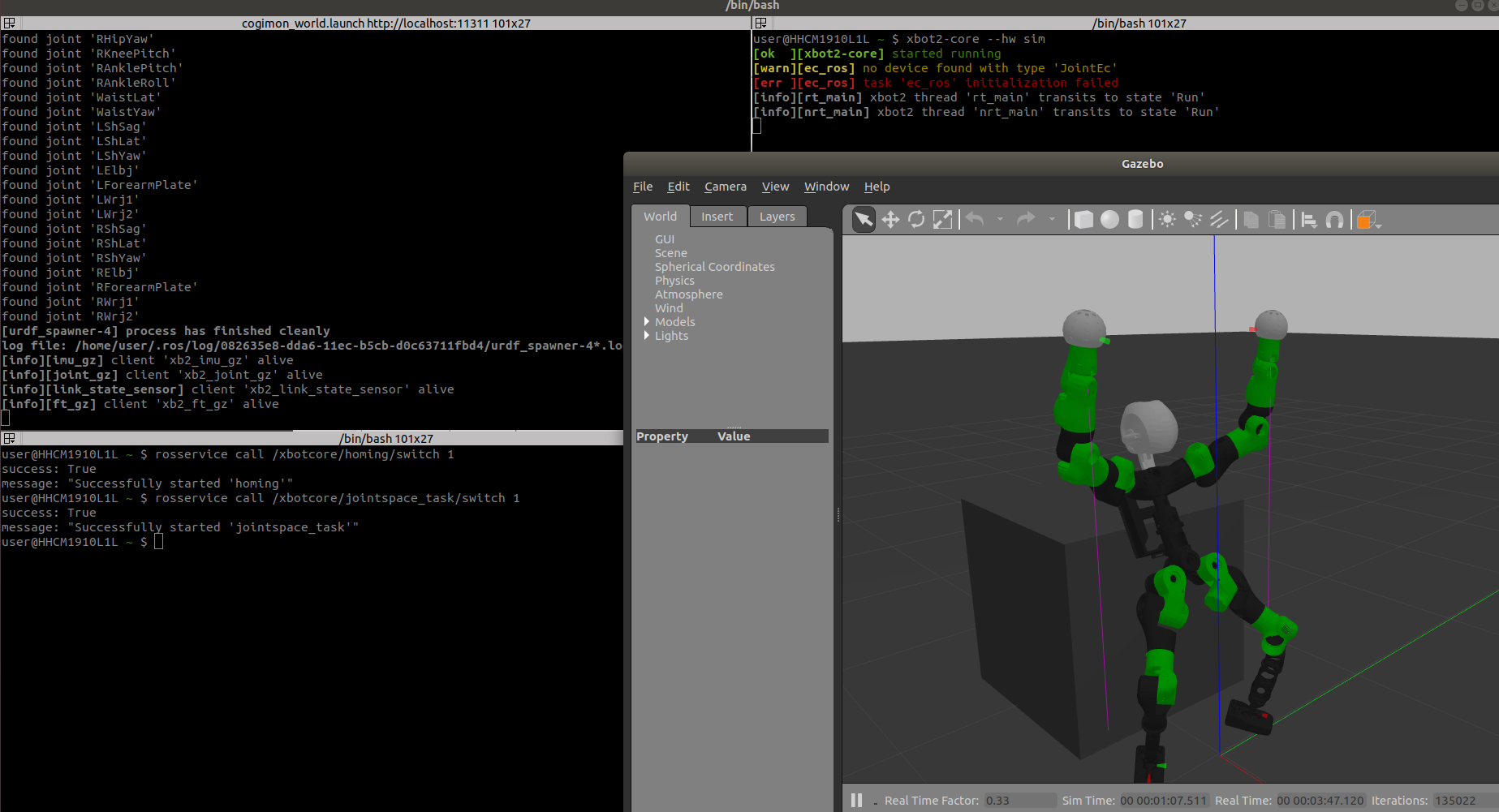Select the Models tree item label
The image size is (1499, 812).
[x=675, y=322]
